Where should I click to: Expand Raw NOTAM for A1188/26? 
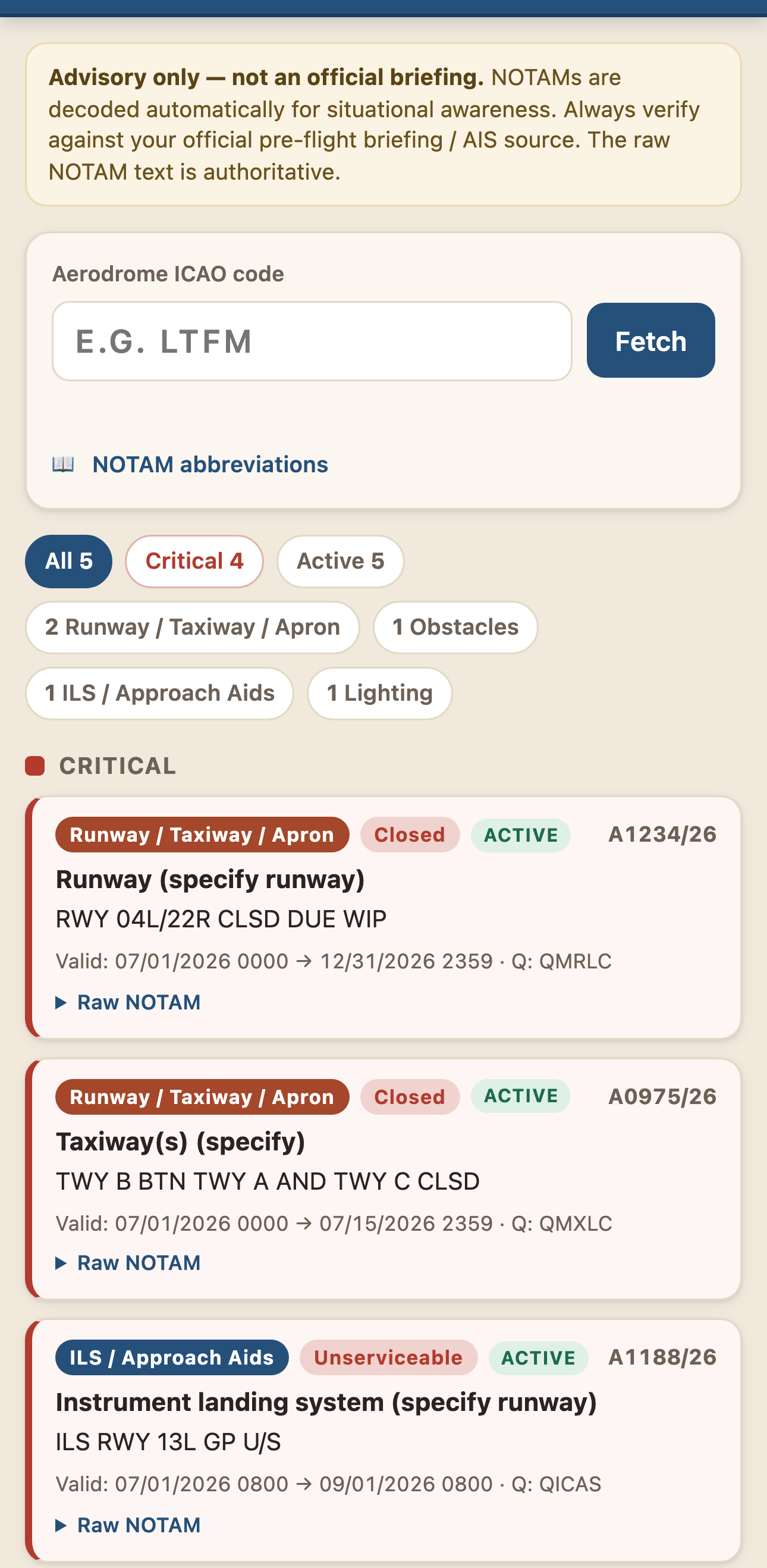tap(128, 1525)
